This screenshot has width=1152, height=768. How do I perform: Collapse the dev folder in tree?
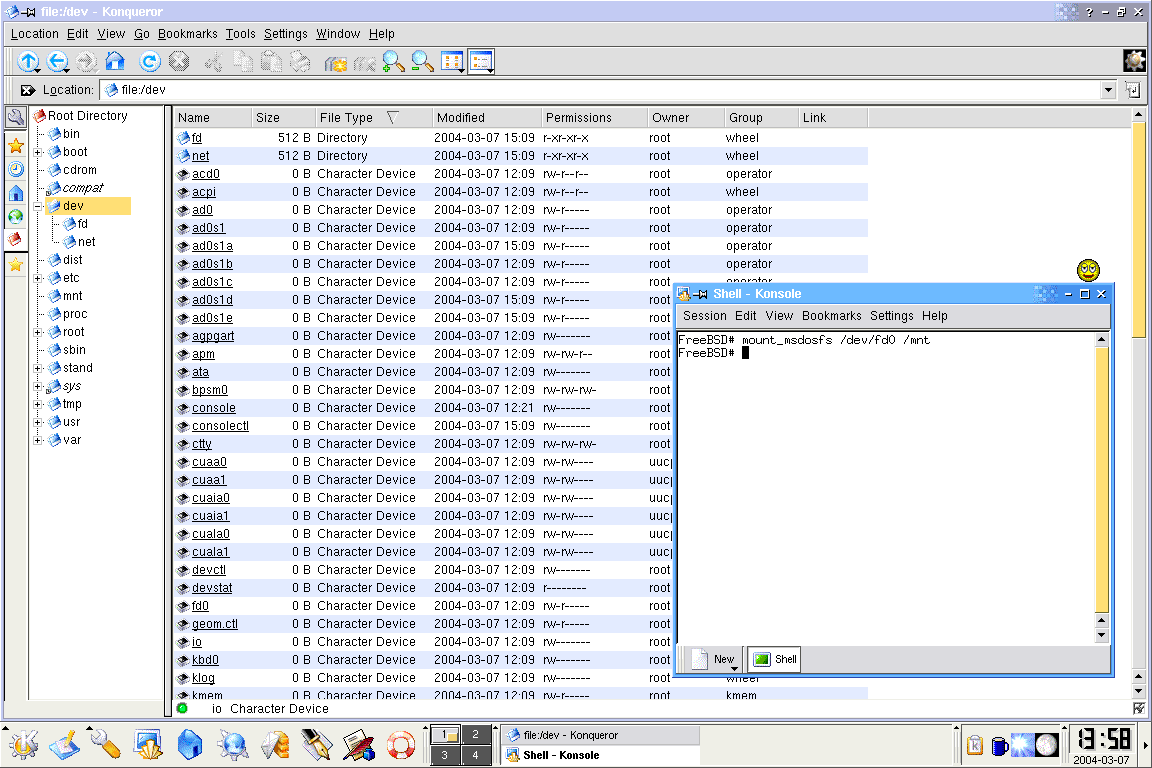point(38,207)
